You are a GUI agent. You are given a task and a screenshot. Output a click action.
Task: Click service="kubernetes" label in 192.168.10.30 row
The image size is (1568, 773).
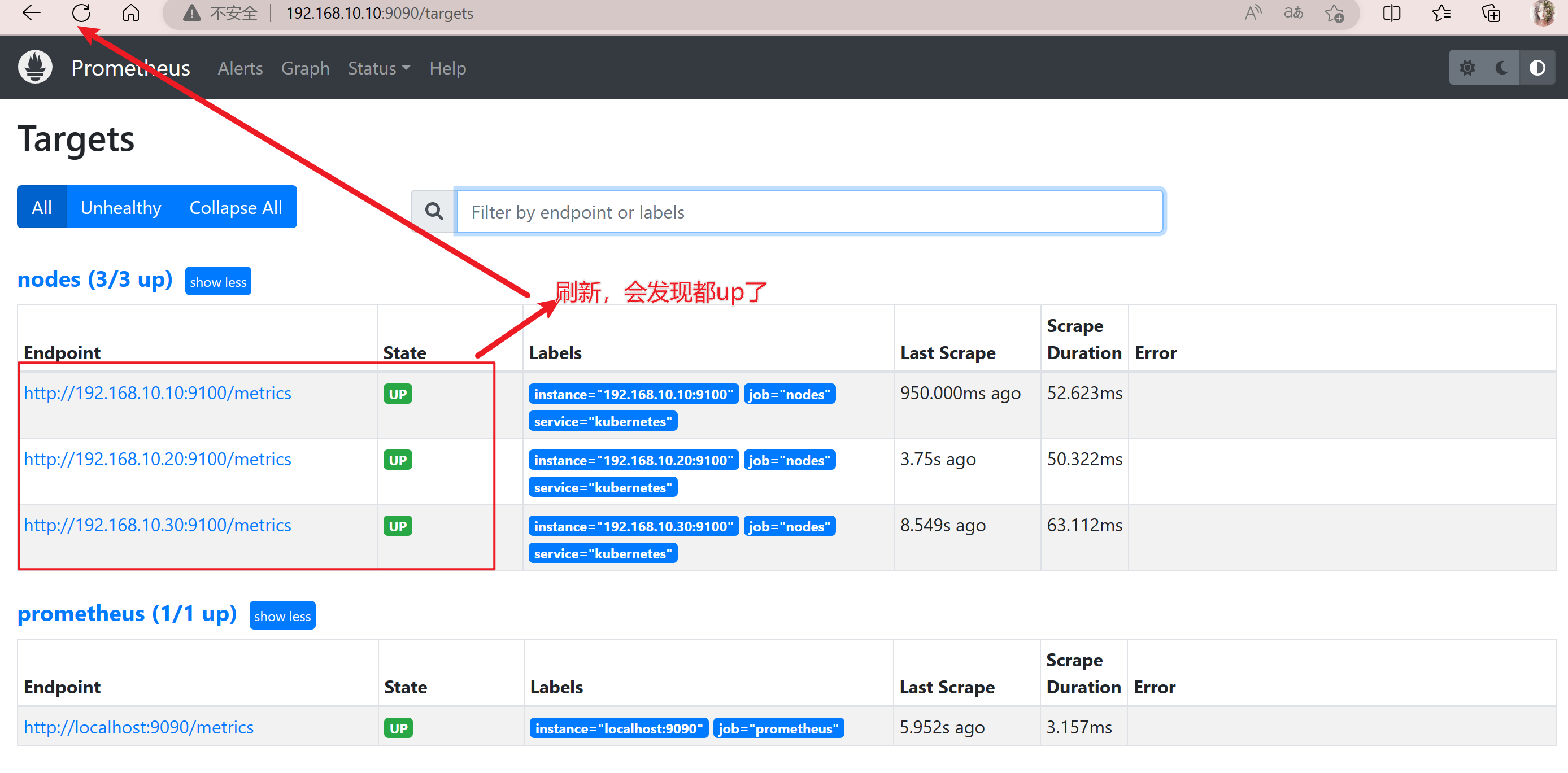click(603, 553)
